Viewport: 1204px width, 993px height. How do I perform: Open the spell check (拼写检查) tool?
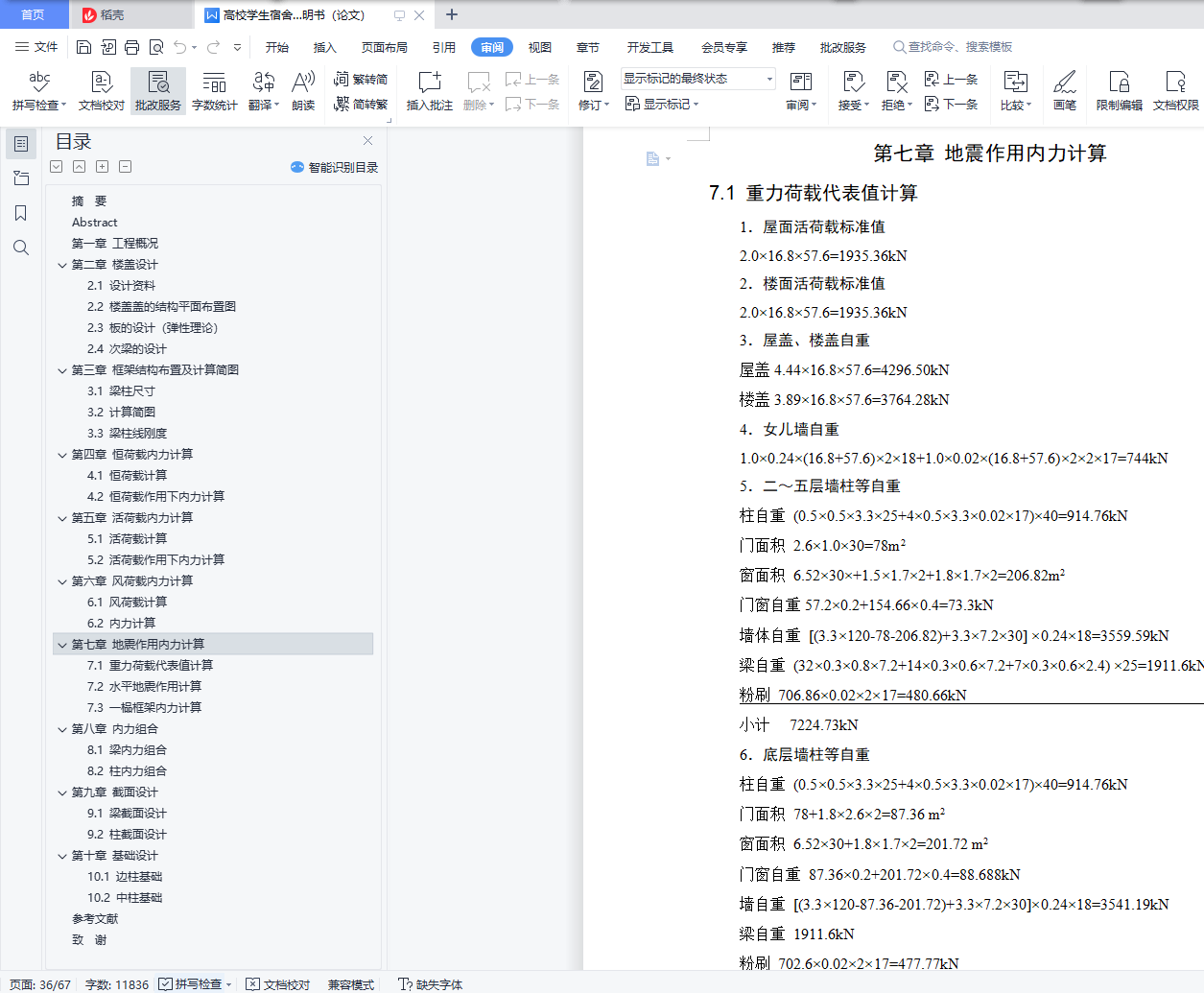tap(39, 91)
